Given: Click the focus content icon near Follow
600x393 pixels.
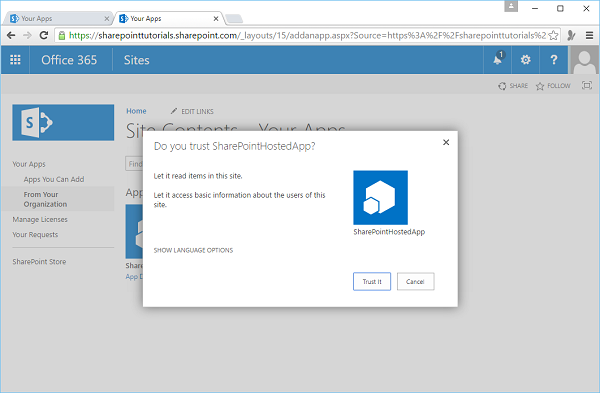Looking at the screenshot, I should (x=587, y=85).
